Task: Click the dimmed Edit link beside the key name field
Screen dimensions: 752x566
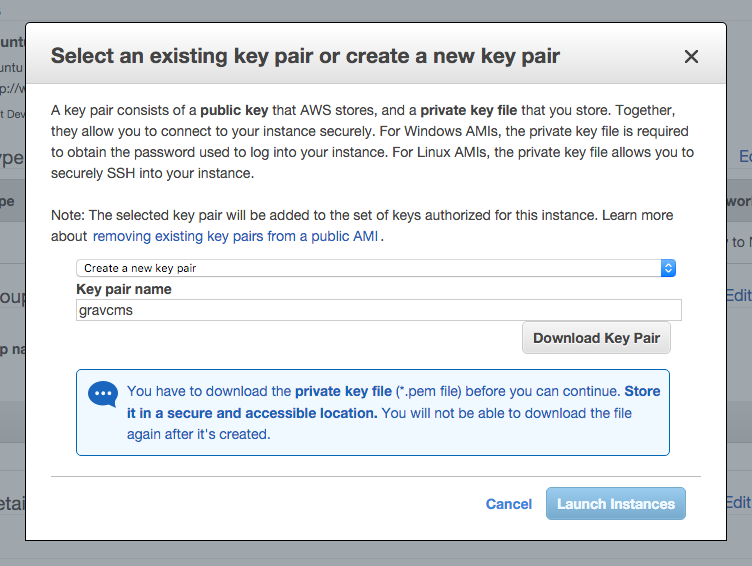Action: point(738,295)
